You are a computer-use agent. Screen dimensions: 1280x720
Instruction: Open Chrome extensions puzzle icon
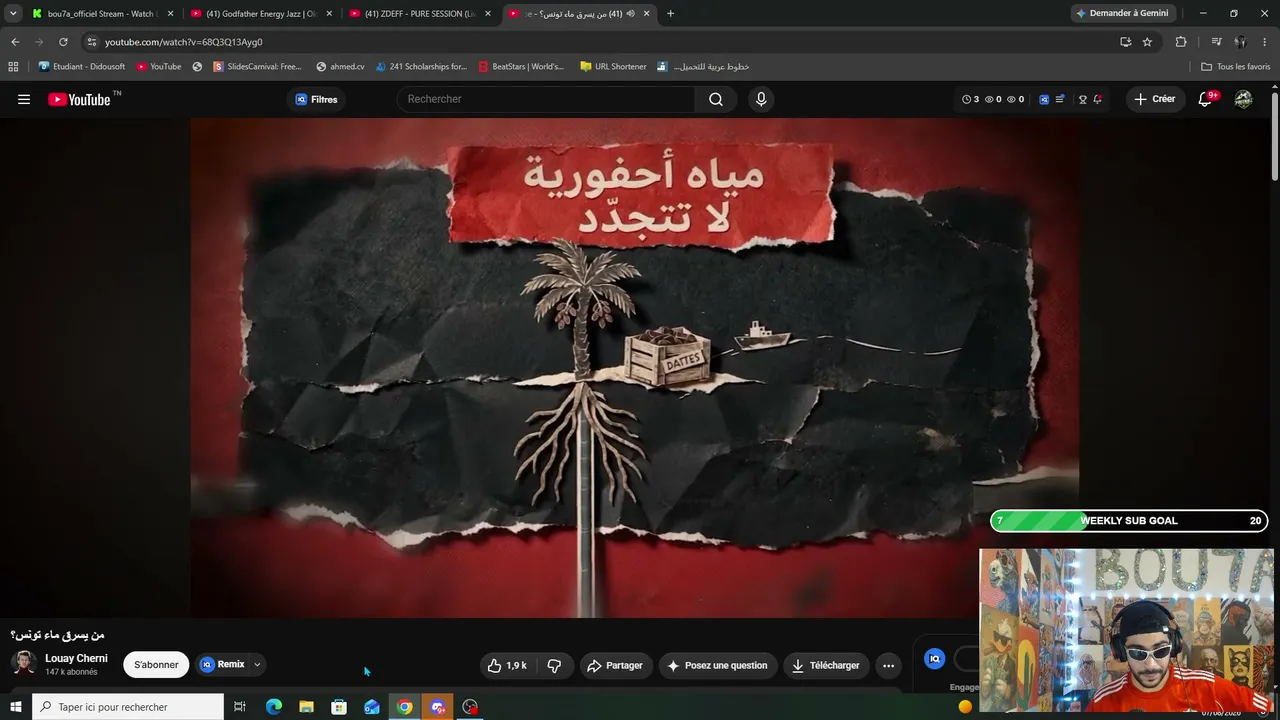[x=1181, y=42]
